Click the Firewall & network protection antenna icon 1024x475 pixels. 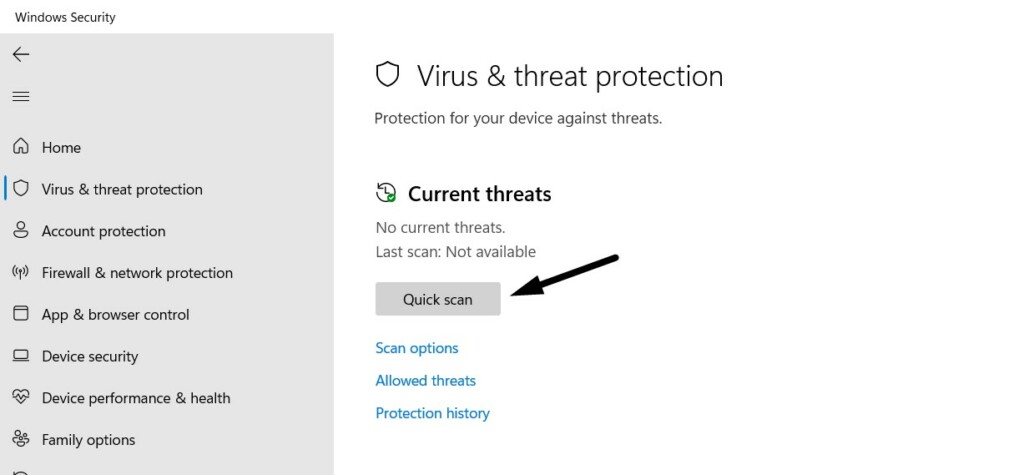20,272
